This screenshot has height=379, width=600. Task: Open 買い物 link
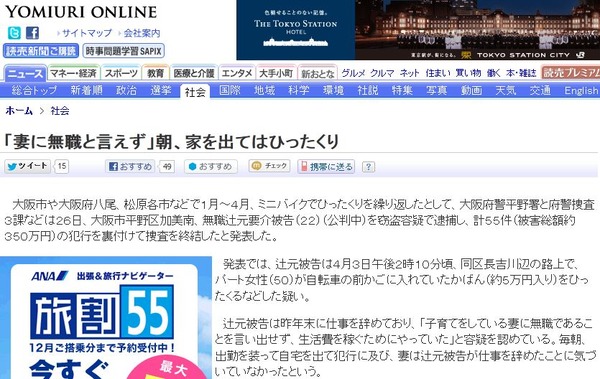(x=468, y=73)
